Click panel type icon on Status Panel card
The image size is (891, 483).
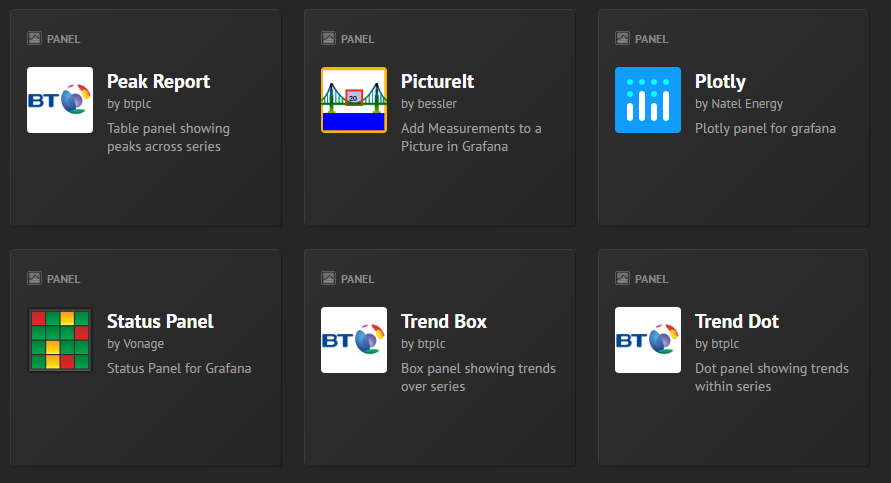click(x=34, y=278)
